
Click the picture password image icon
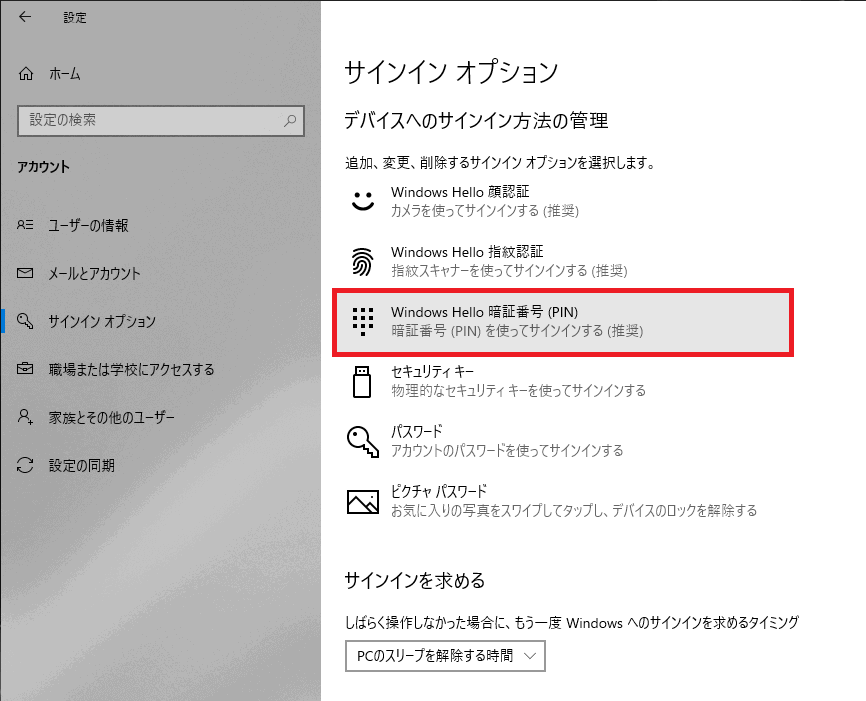[x=363, y=502]
